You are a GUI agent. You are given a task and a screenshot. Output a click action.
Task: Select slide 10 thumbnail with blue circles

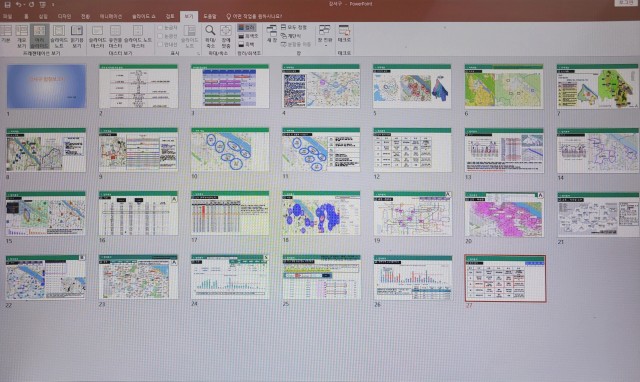pos(230,150)
